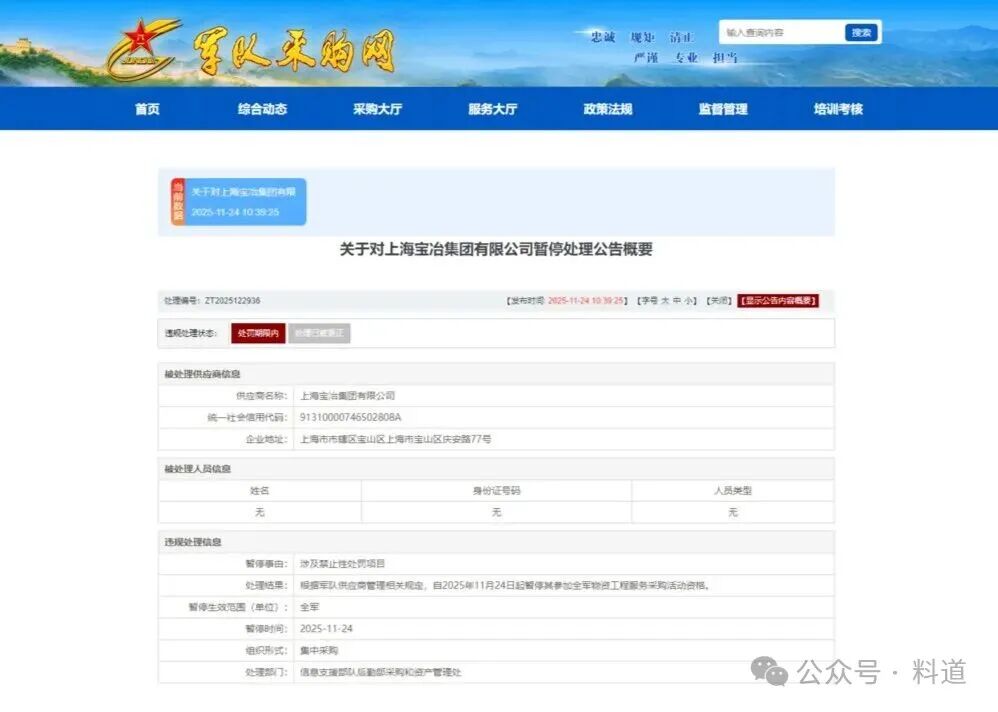Click the blue 搜索 search button

[x=861, y=32]
